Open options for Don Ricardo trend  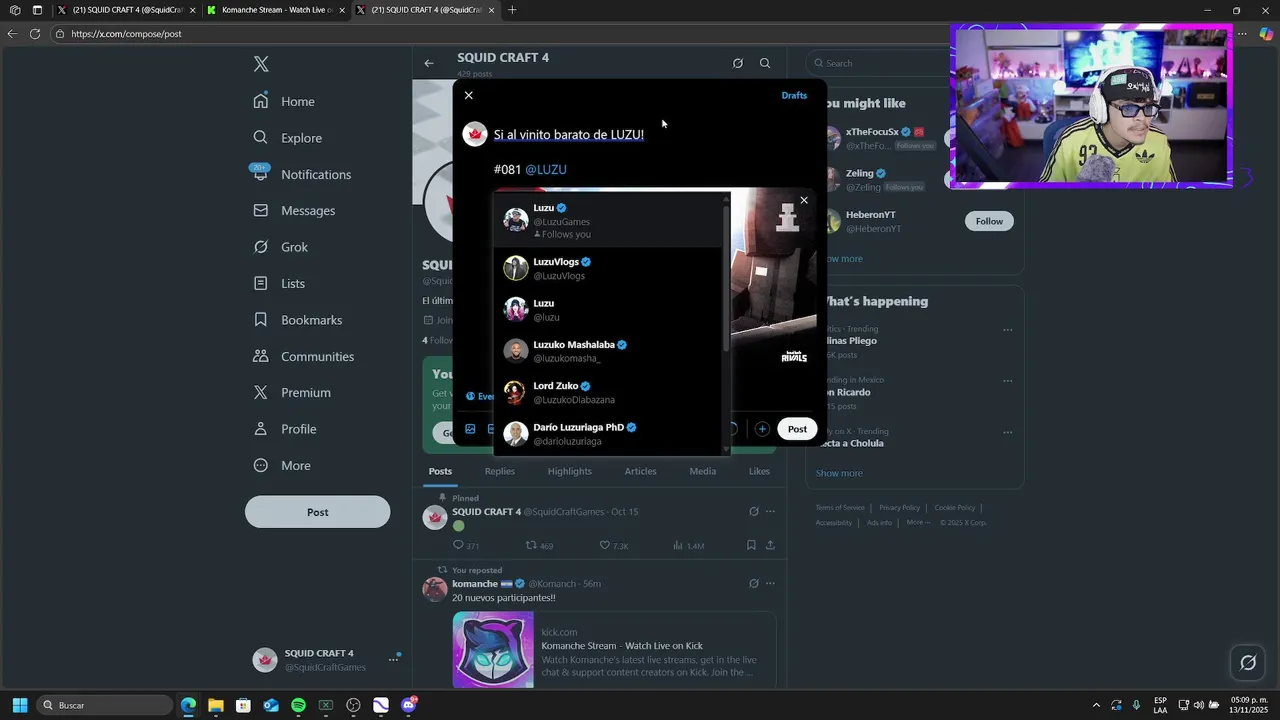[x=1007, y=380]
